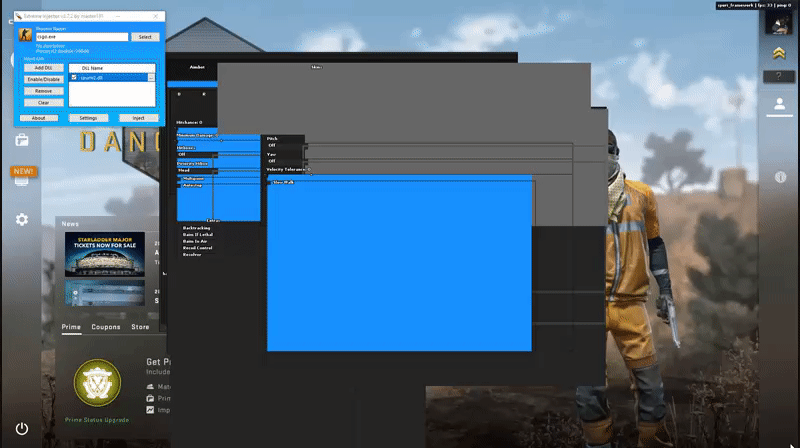Open the Priority Hitbox dropdown set to Head

click(197, 170)
